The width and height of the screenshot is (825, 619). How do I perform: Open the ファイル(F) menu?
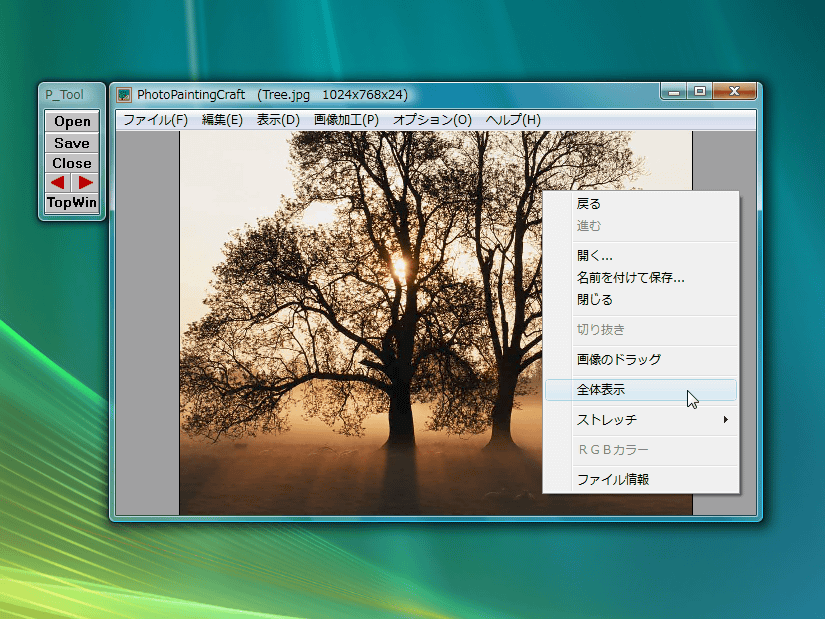(155, 120)
